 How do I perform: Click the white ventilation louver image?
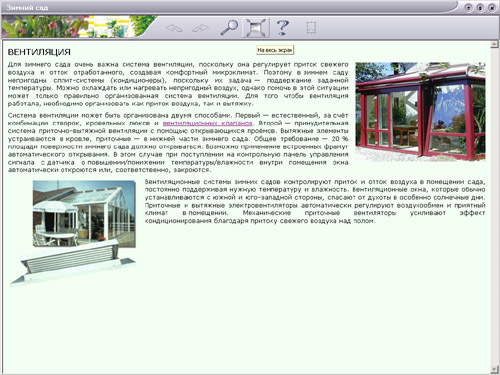coord(72,263)
